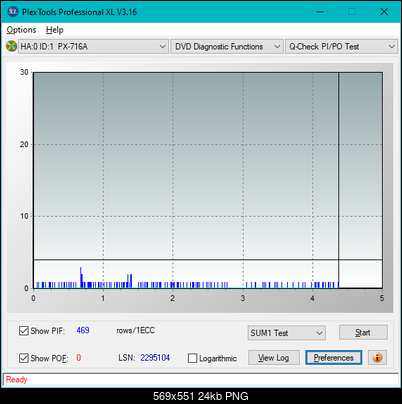
Task: Click the PI/PO error graph area
Action: point(208,180)
